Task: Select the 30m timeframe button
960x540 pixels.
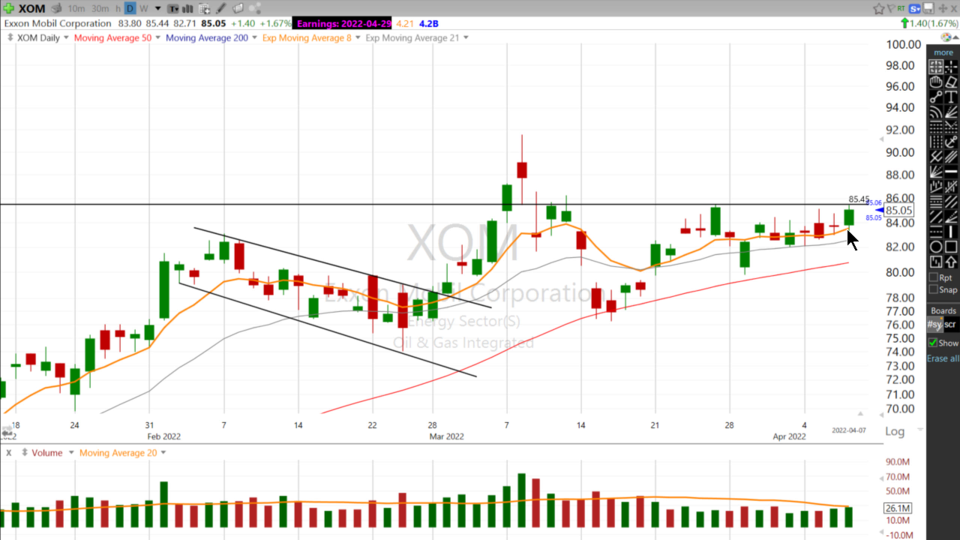Action: click(x=100, y=9)
